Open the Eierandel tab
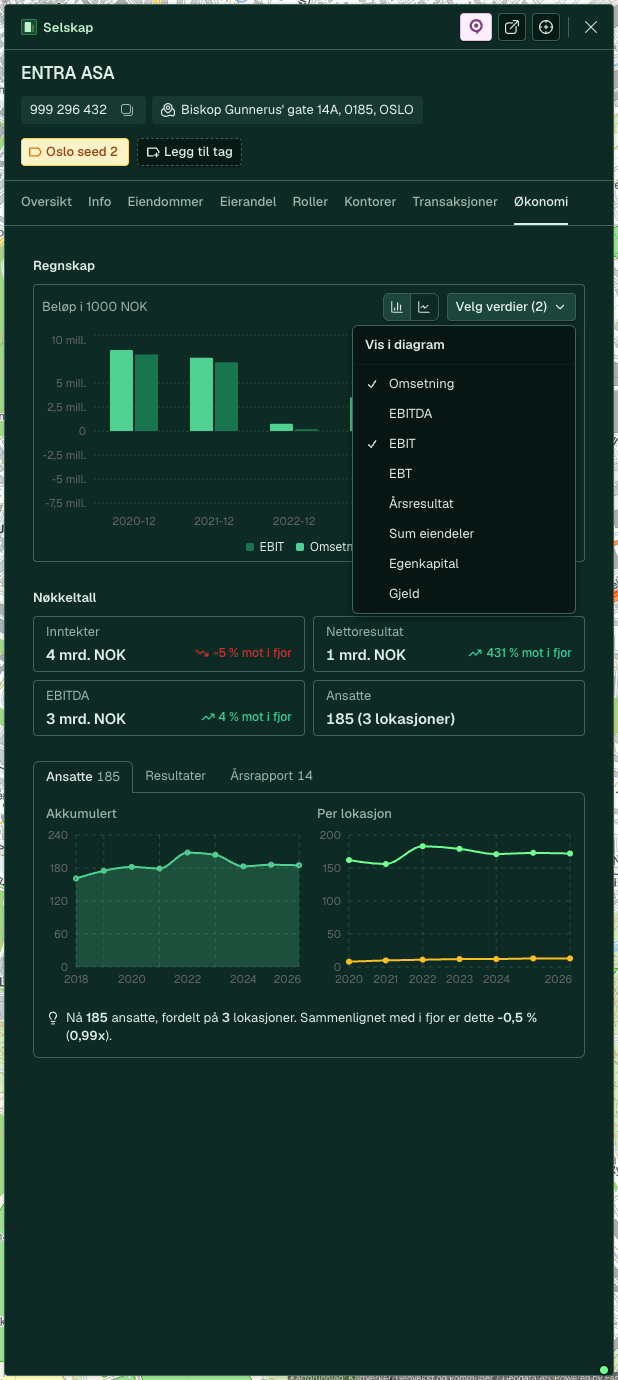618x1380 pixels. click(x=248, y=202)
